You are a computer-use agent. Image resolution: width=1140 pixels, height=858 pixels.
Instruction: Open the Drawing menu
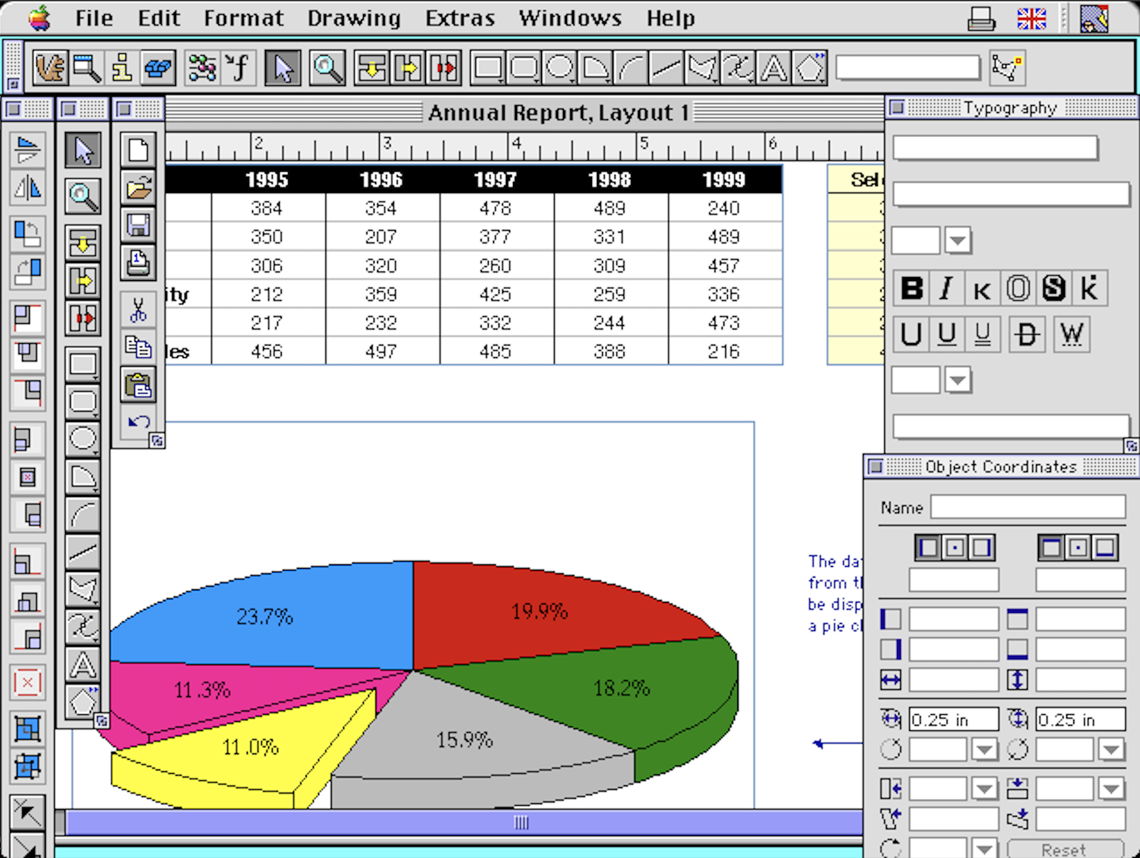pyautogui.click(x=353, y=18)
